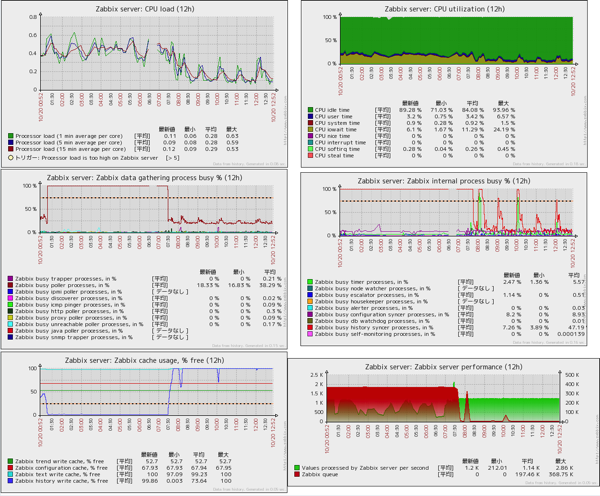Click the busy self-monitoring processes legend swatch
The height and width of the screenshot is (496, 600).
[310, 334]
